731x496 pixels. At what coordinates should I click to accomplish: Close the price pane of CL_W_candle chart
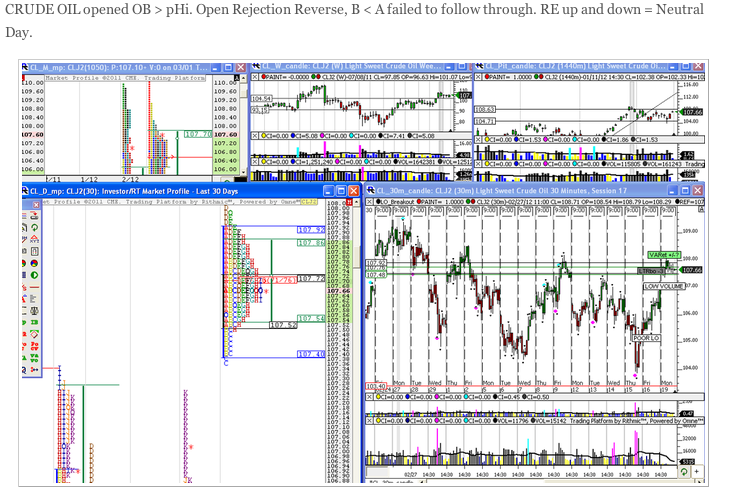255,76
